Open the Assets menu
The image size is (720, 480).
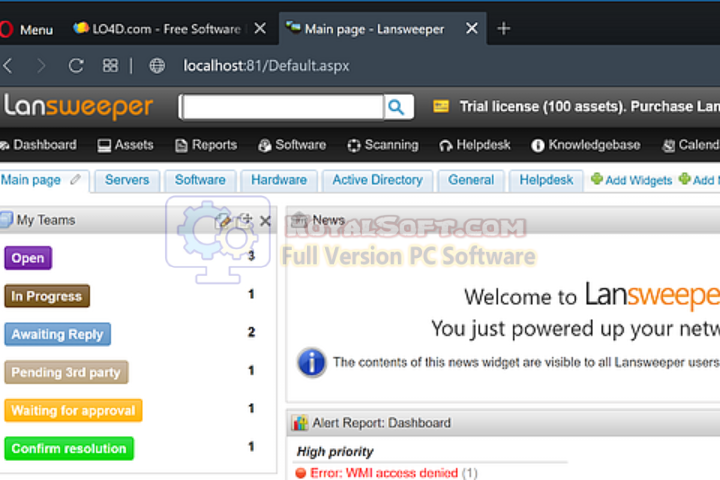click(125, 145)
